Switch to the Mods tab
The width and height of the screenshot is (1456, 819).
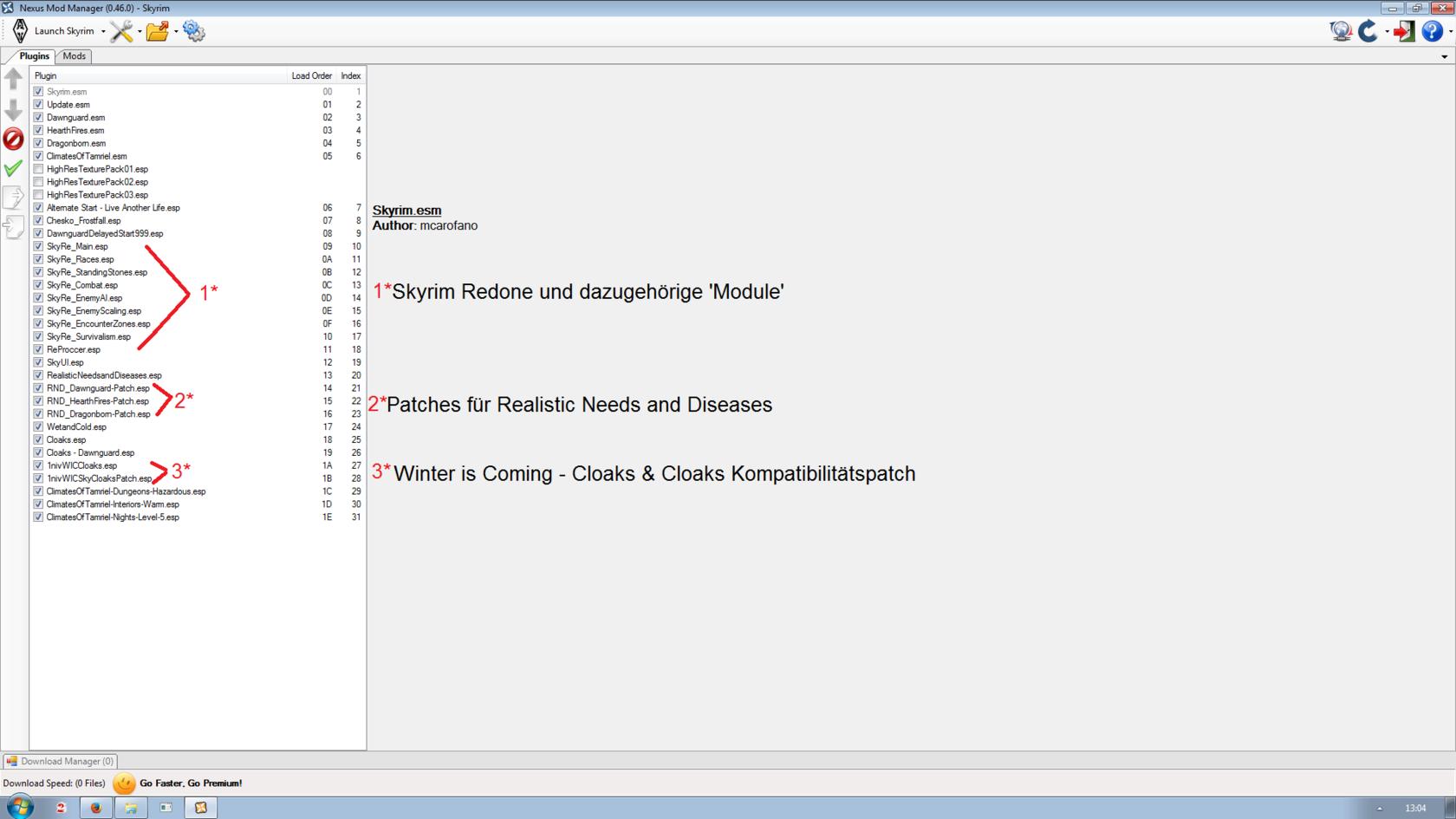point(74,56)
